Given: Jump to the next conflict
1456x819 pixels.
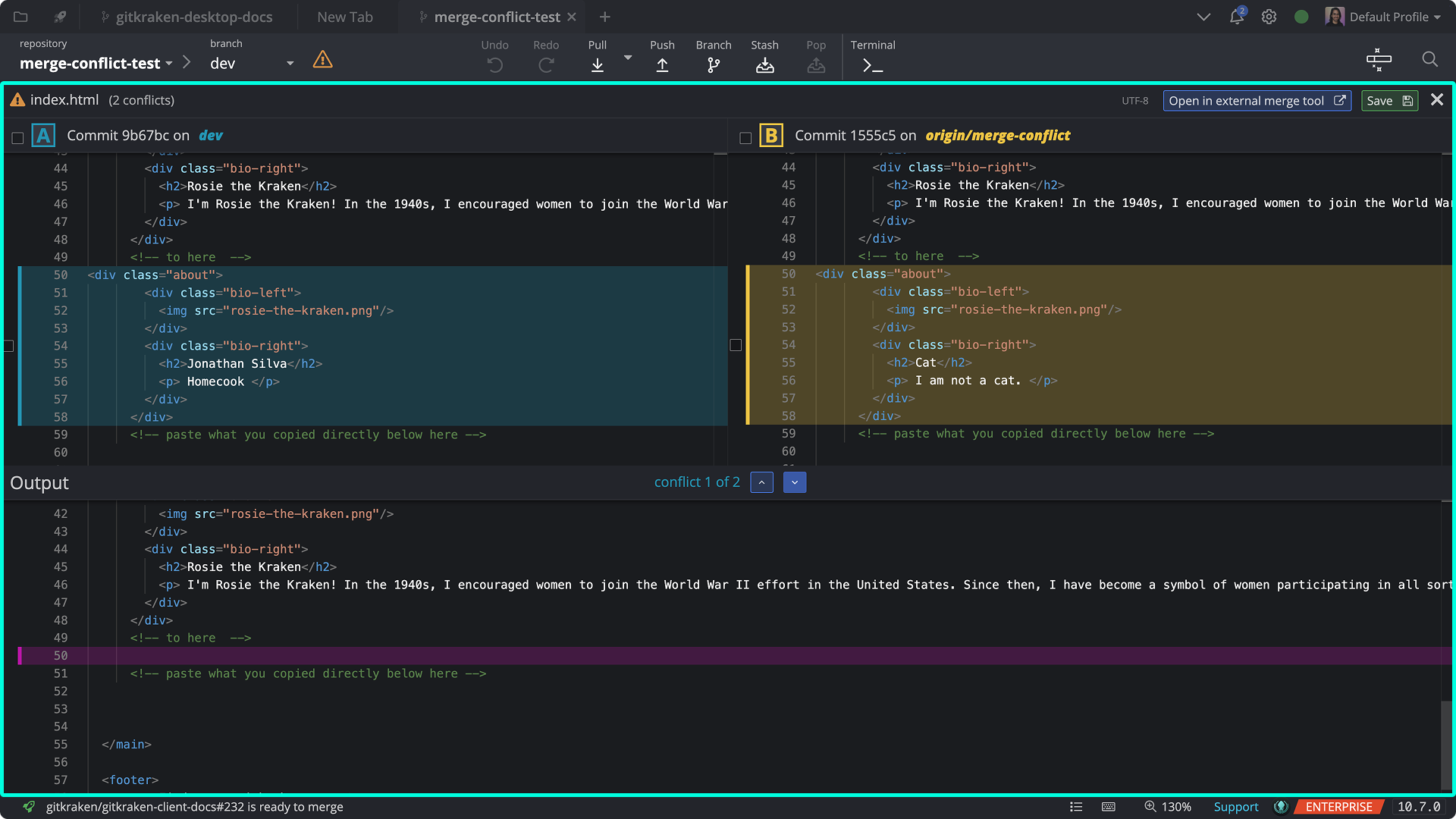Looking at the screenshot, I should pyautogui.click(x=794, y=482).
